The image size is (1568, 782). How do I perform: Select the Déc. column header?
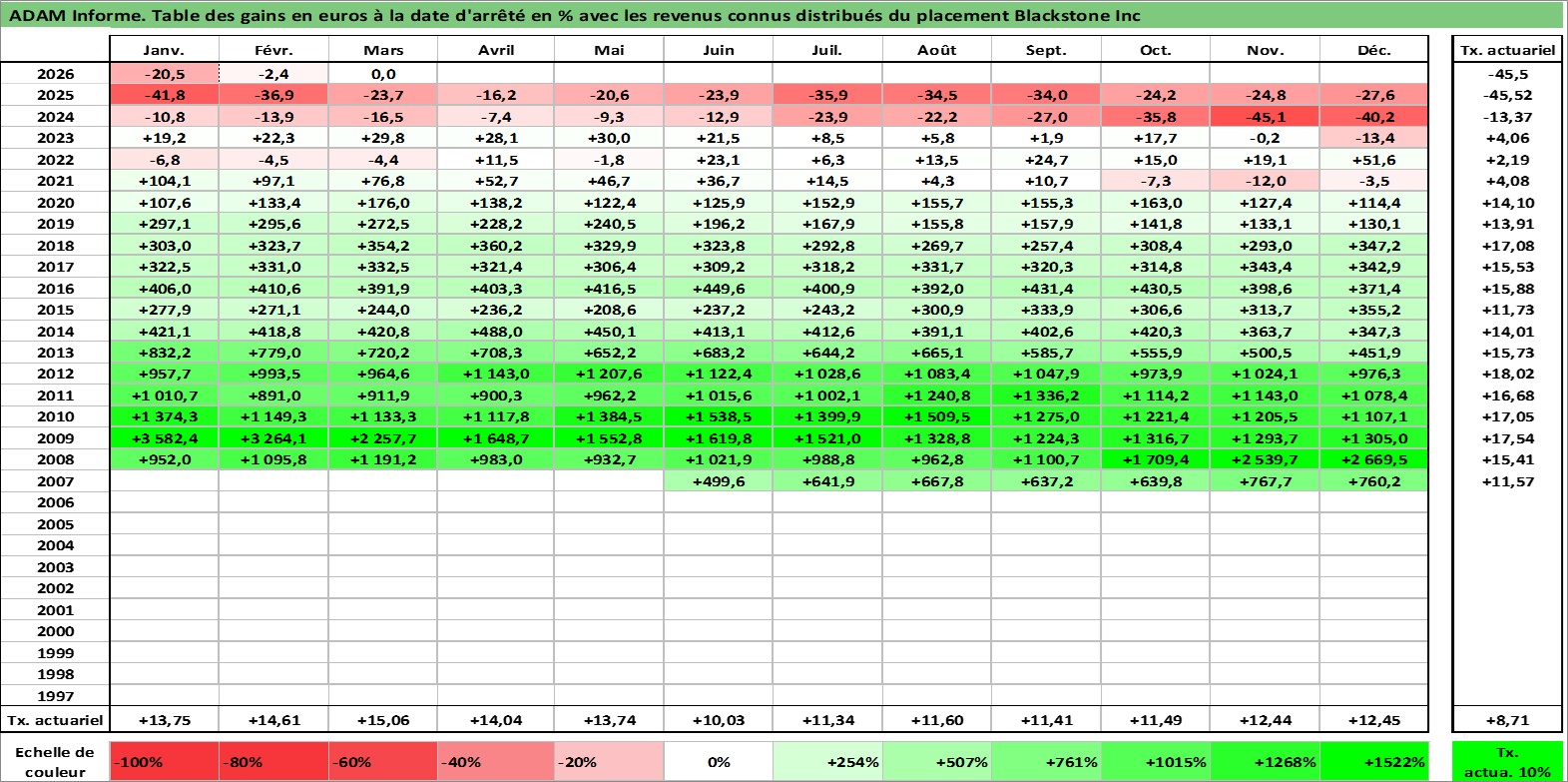[1374, 50]
